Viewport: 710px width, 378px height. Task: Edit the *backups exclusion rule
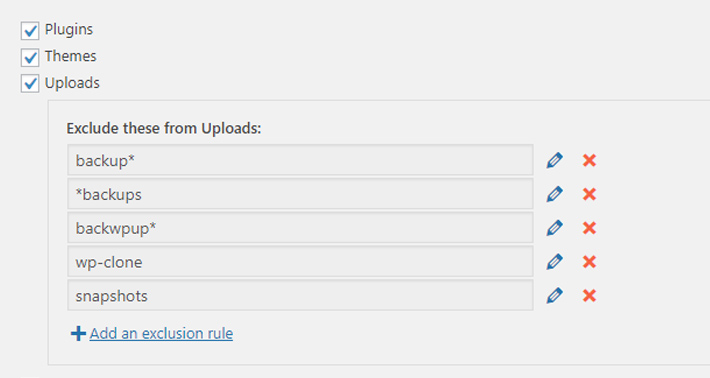[555, 194]
